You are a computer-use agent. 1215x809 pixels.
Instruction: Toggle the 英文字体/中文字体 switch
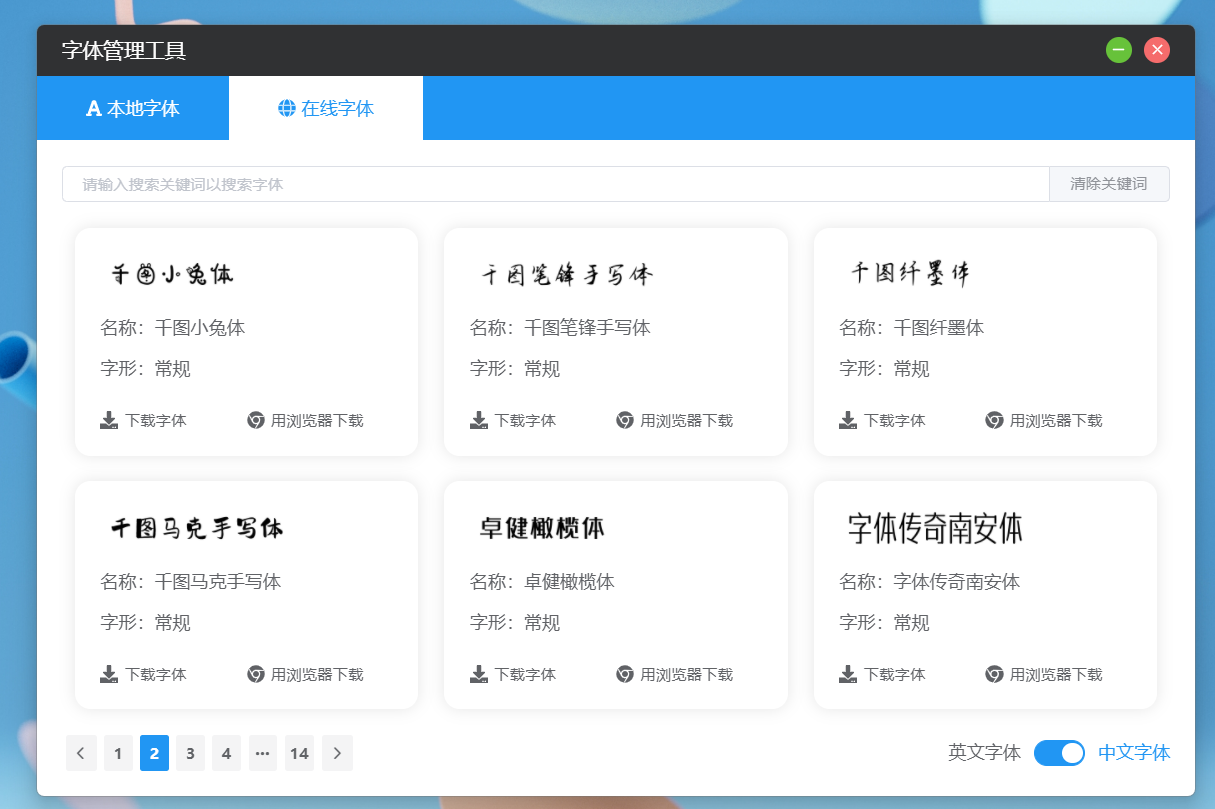click(x=1059, y=753)
